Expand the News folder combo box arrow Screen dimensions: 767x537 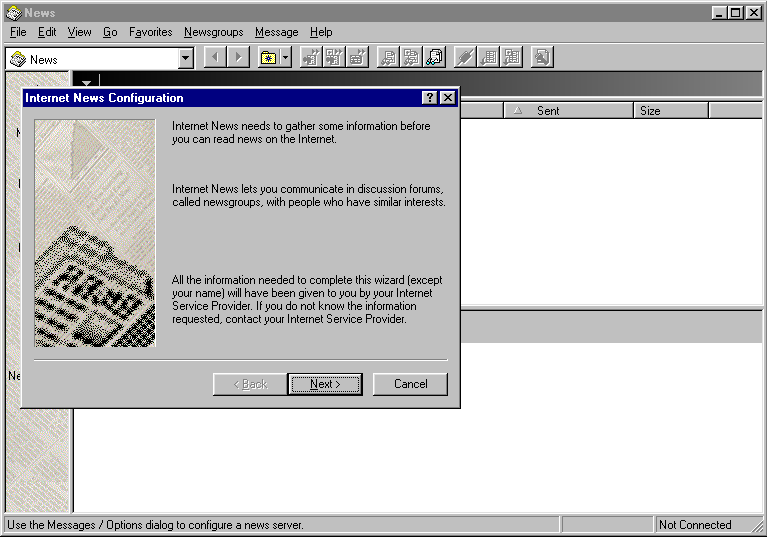185,59
